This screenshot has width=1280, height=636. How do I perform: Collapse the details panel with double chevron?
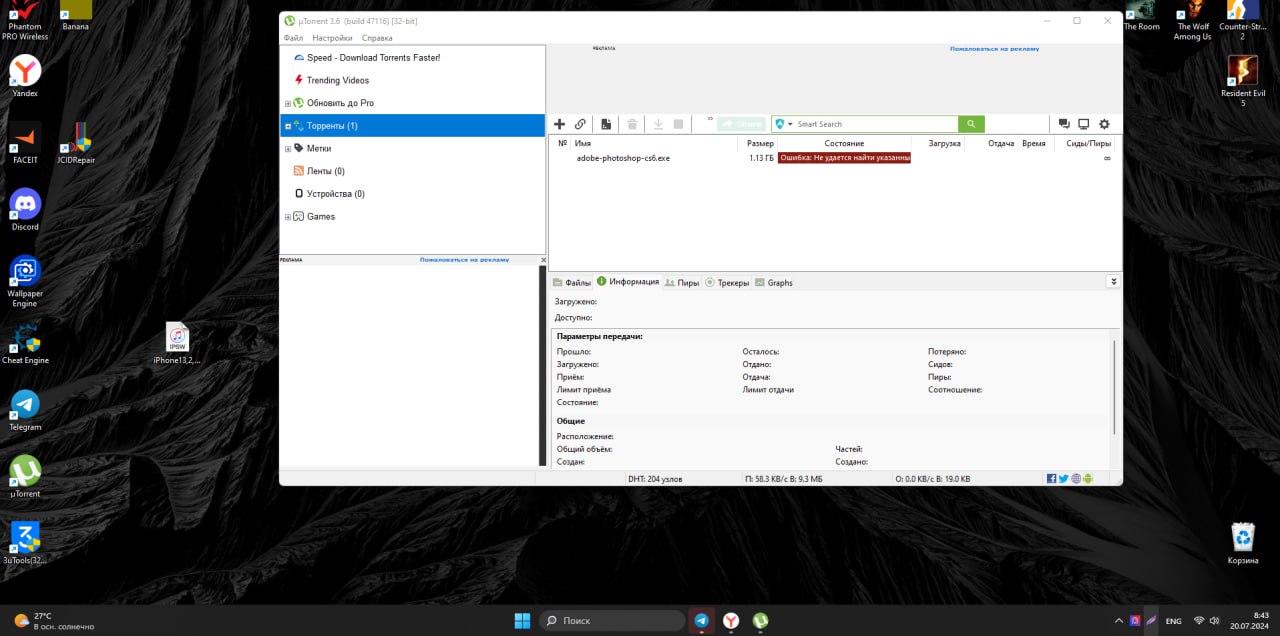[x=1113, y=282]
